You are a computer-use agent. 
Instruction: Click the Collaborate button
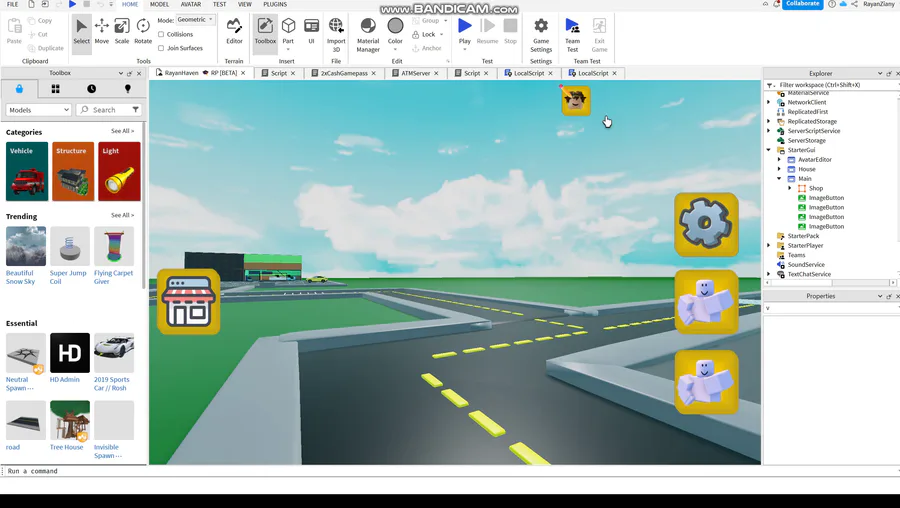(x=802, y=4)
